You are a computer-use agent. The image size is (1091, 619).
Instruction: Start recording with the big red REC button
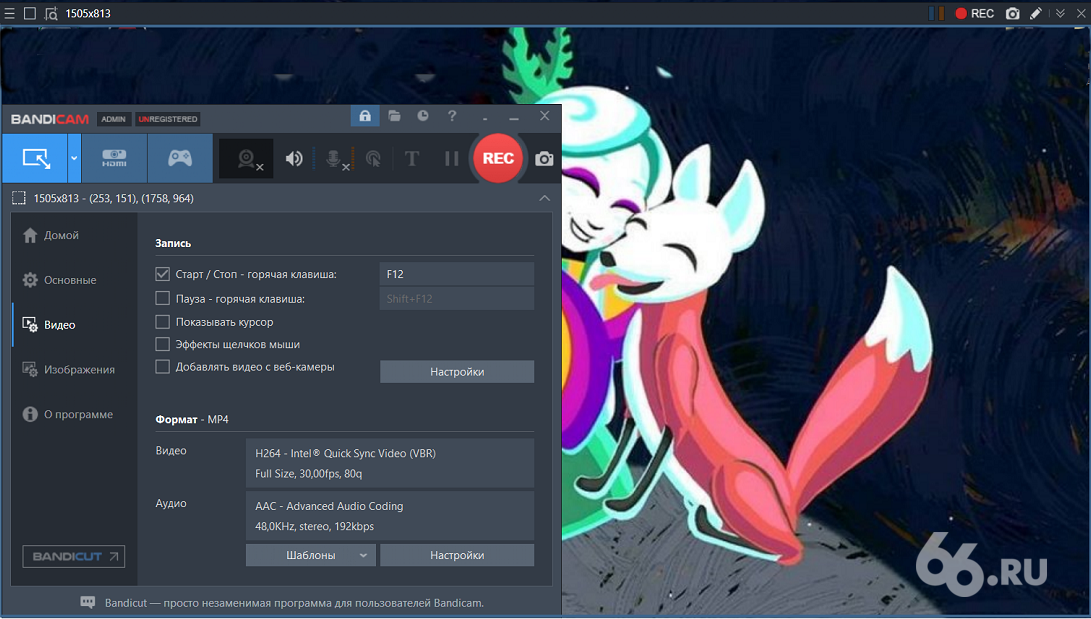498,159
